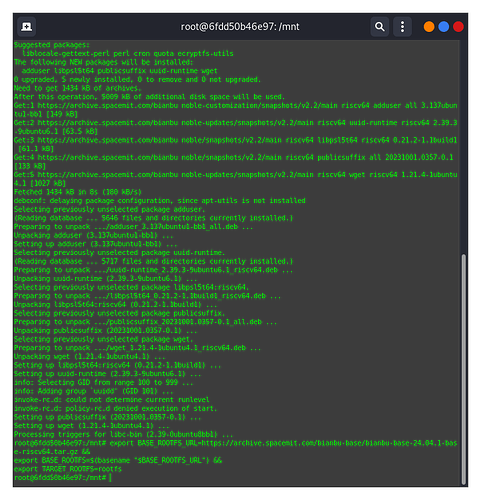
Task: Click the 'debconf: delaying package configuration' line
Action: [x=160, y=201]
